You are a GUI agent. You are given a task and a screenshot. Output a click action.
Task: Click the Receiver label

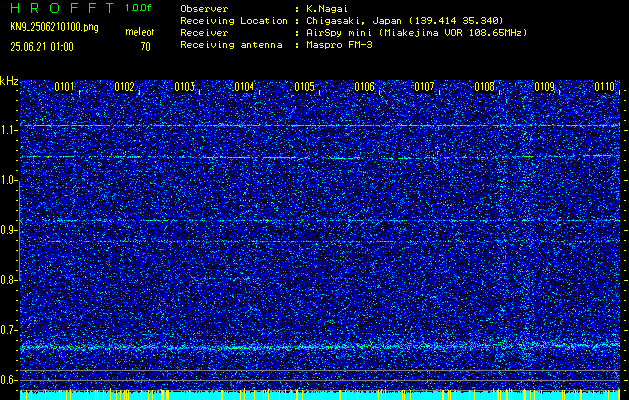click(x=204, y=33)
